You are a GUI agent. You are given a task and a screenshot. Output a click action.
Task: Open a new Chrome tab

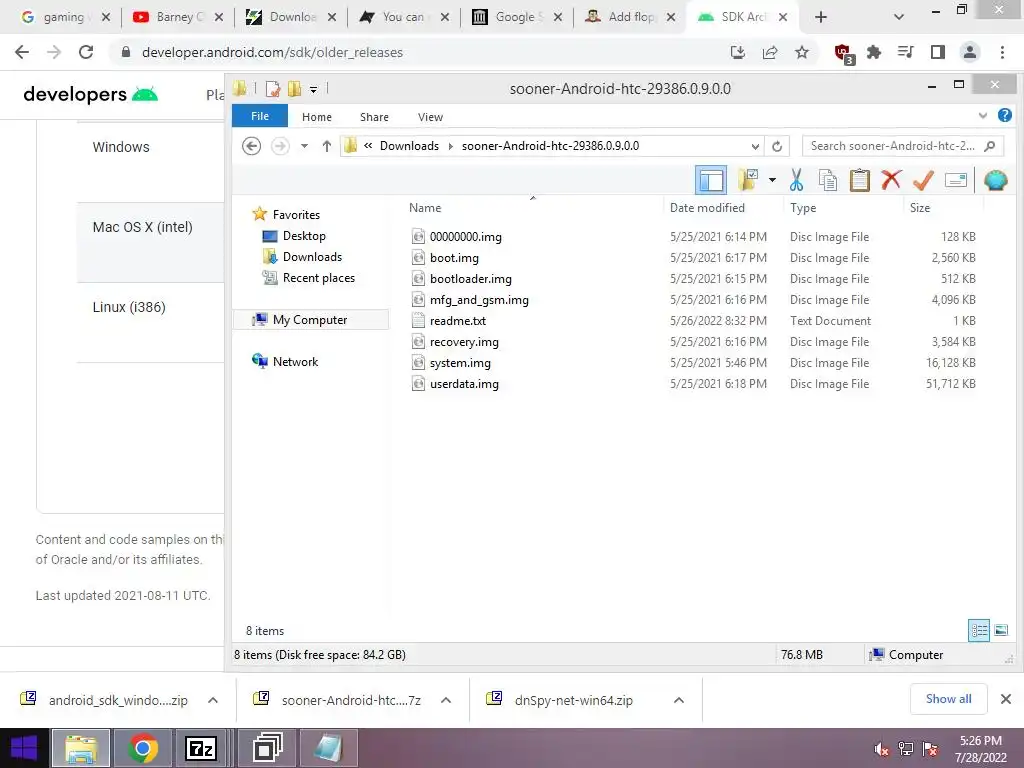click(821, 17)
